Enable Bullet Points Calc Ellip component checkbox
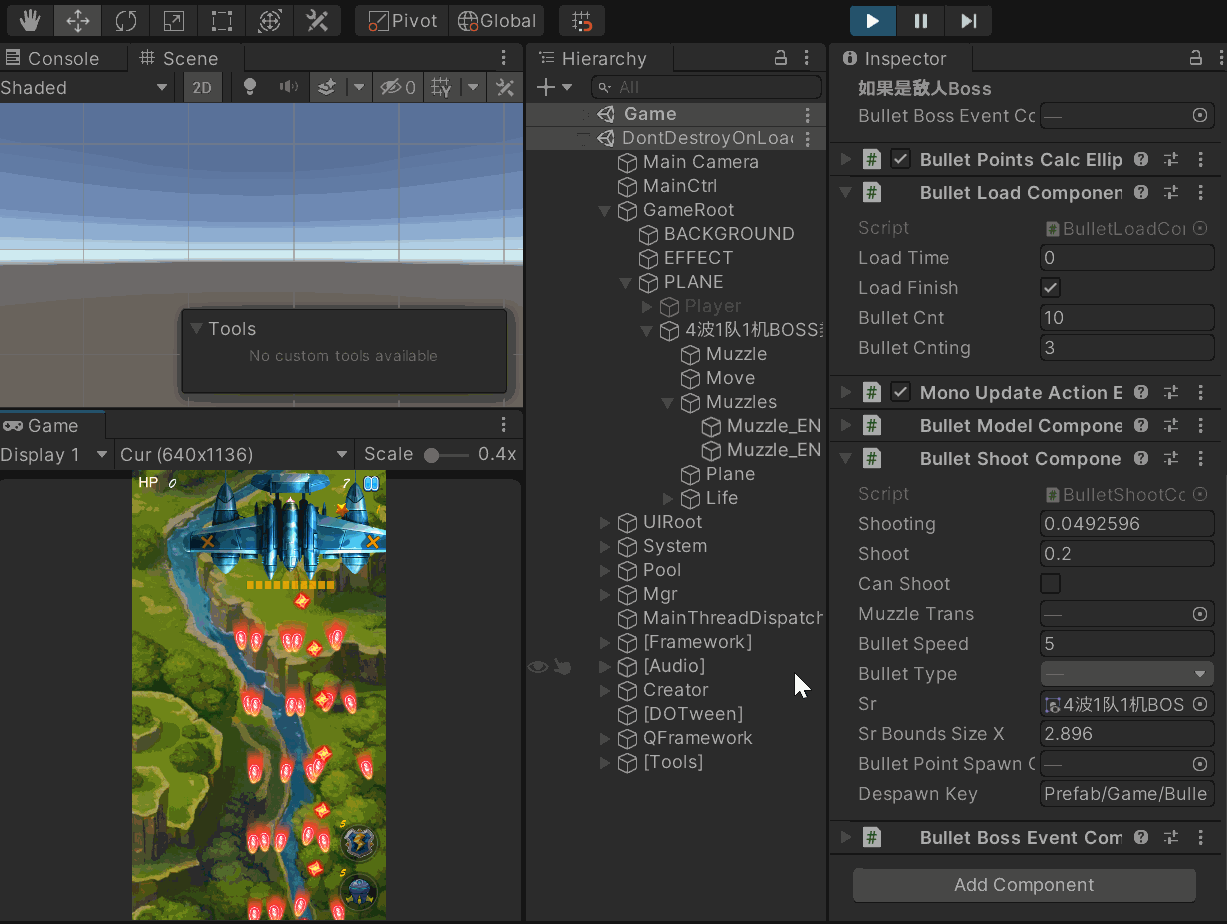Image resolution: width=1227 pixels, height=924 pixels. tap(900, 159)
